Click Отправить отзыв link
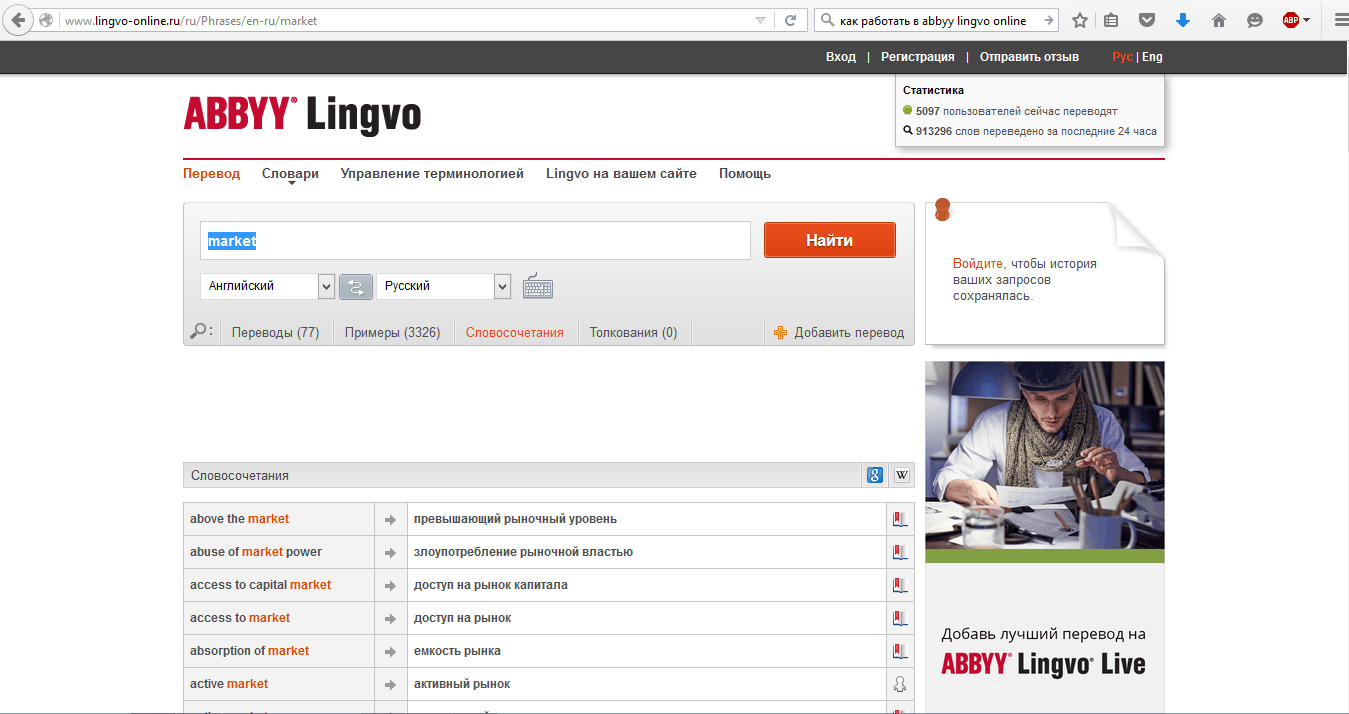 (1029, 57)
